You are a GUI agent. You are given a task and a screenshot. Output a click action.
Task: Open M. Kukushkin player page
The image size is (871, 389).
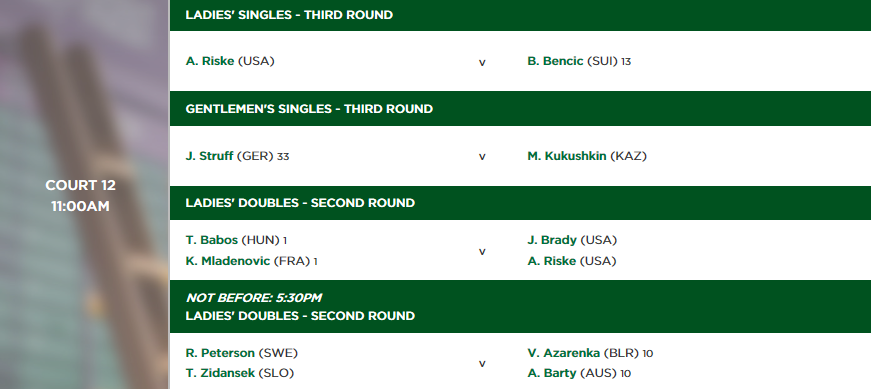point(567,156)
